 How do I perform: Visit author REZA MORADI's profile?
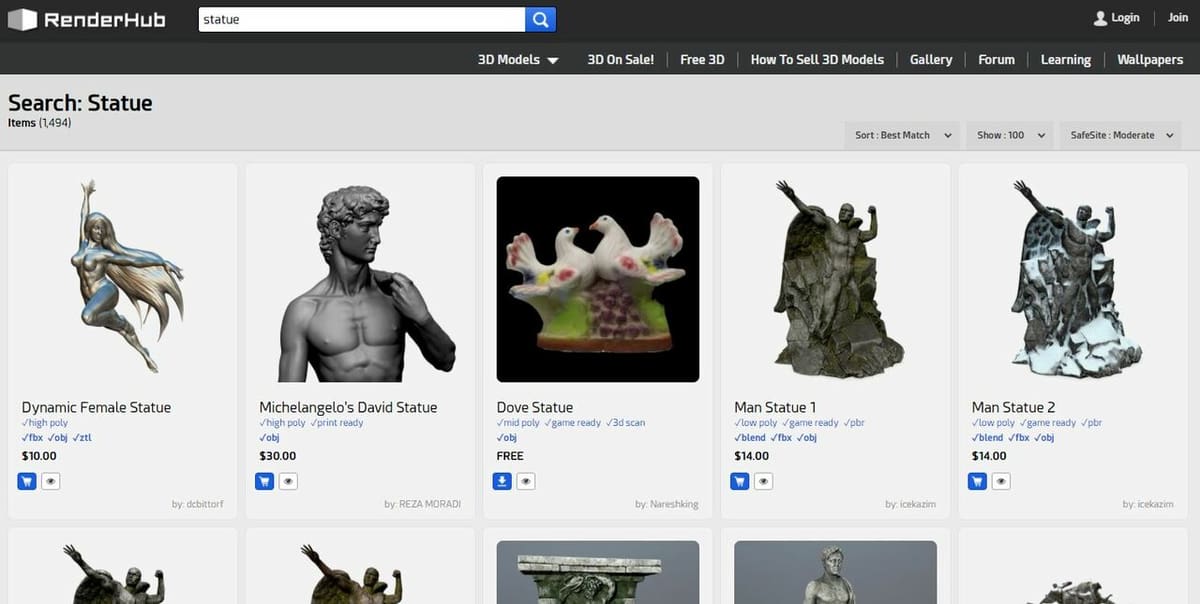tap(430, 505)
